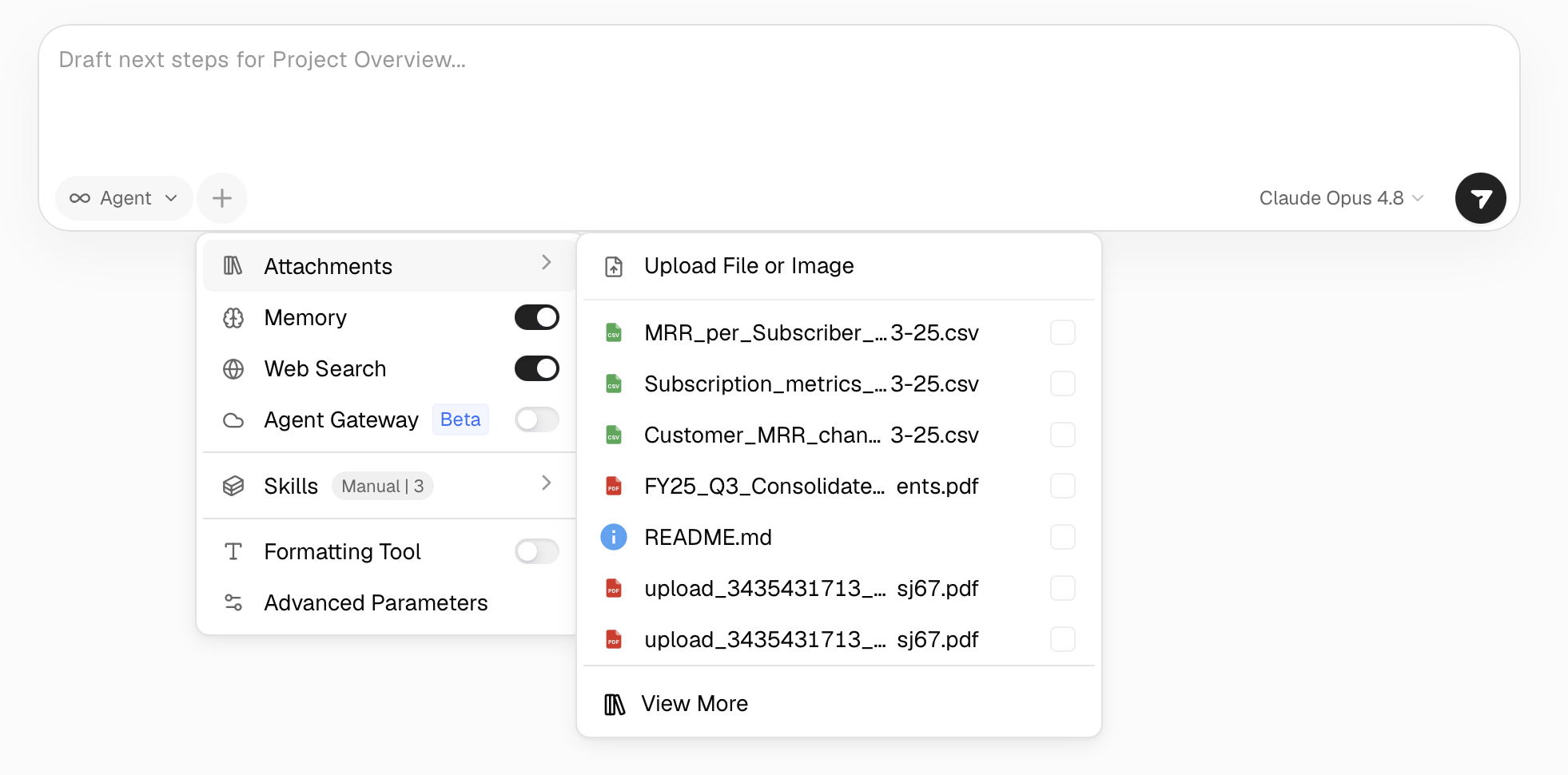The height and width of the screenshot is (775, 1568).
Task: Click CSV icon of MRR_per_Subscriber file
Action: pos(614,332)
